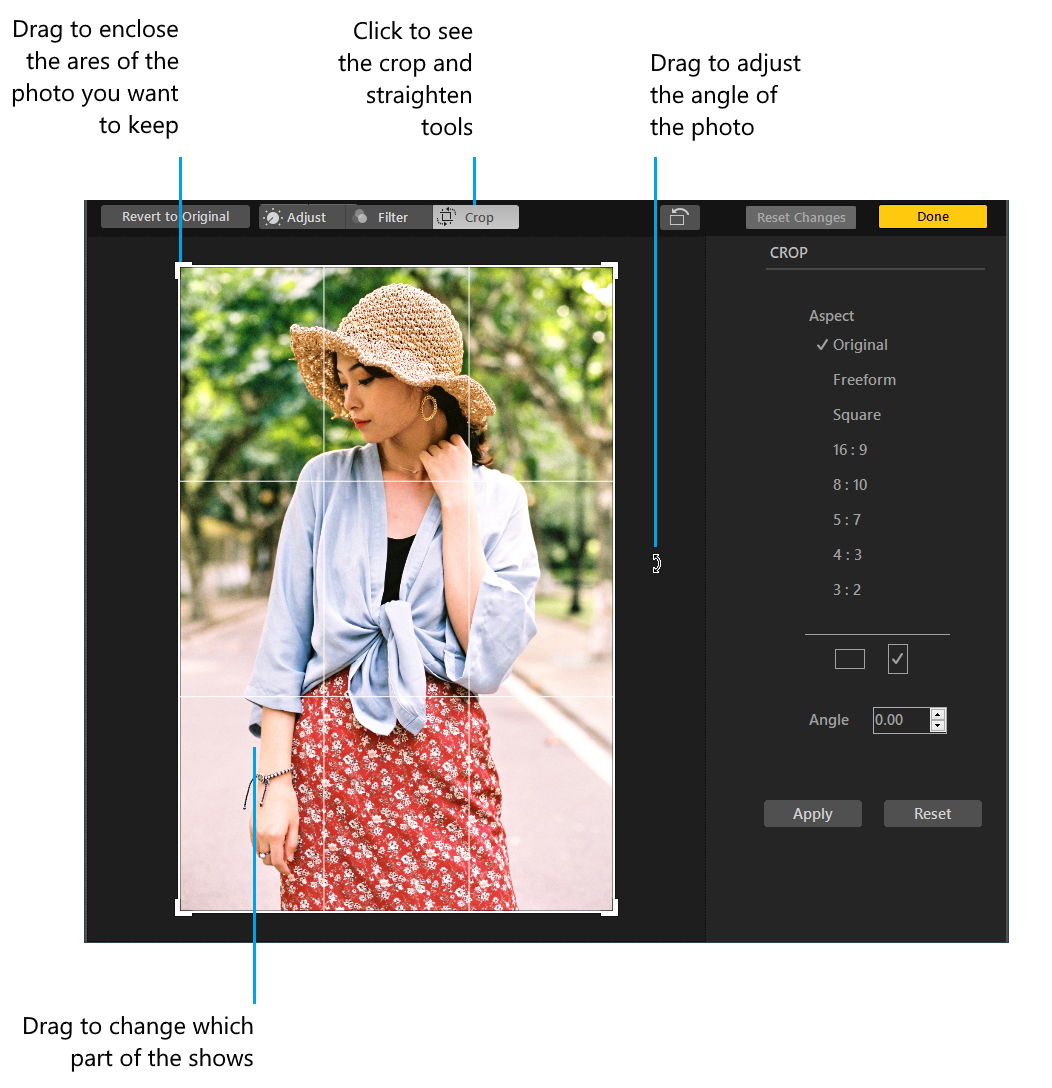Open the Adjust tab

pyautogui.click(x=302, y=217)
